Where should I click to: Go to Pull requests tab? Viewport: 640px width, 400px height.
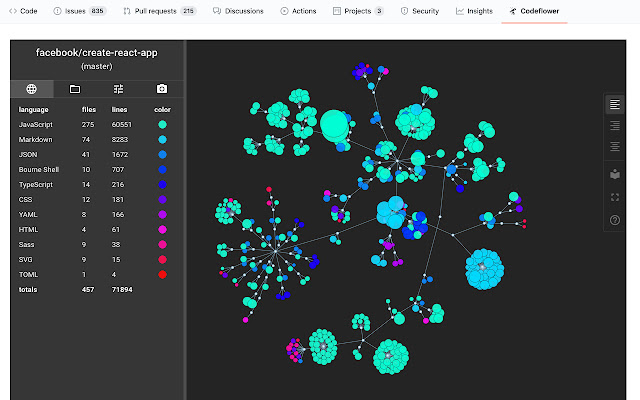tap(160, 11)
